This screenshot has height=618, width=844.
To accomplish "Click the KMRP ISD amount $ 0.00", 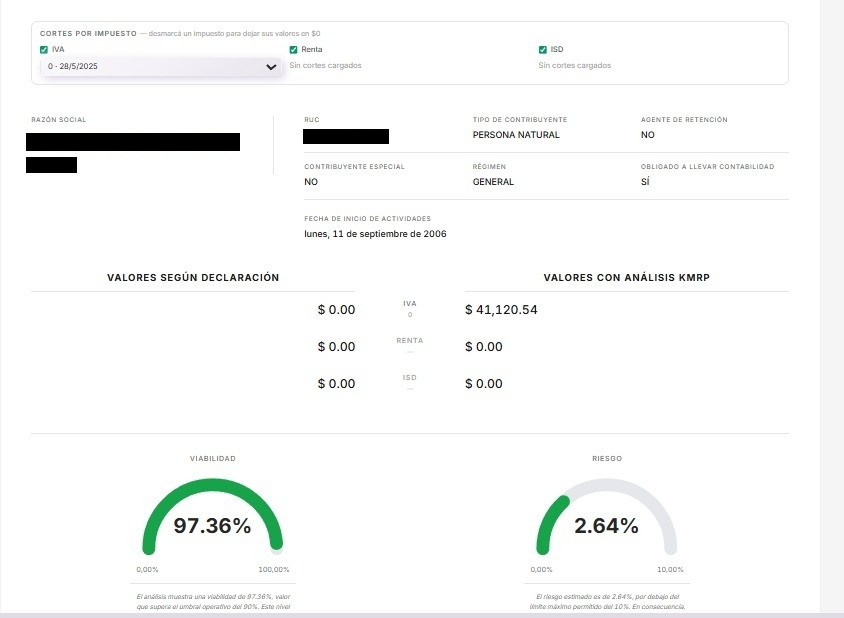I will tap(484, 384).
